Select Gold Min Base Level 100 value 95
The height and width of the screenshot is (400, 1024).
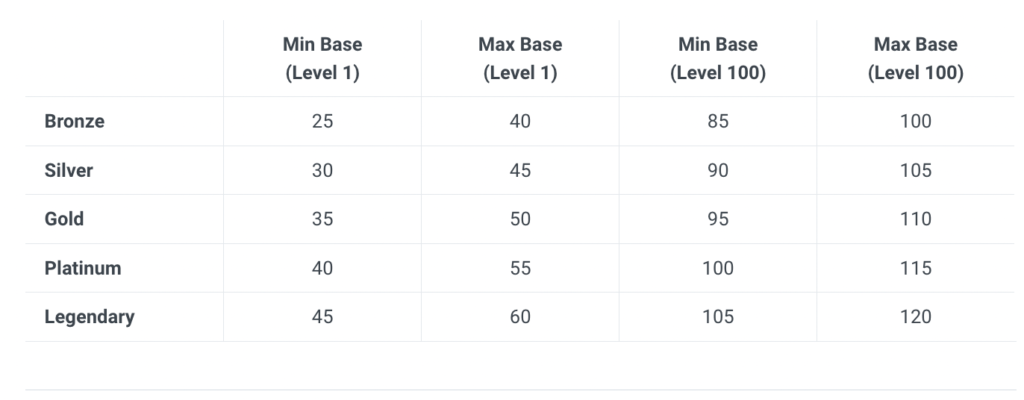(x=717, y=219)
